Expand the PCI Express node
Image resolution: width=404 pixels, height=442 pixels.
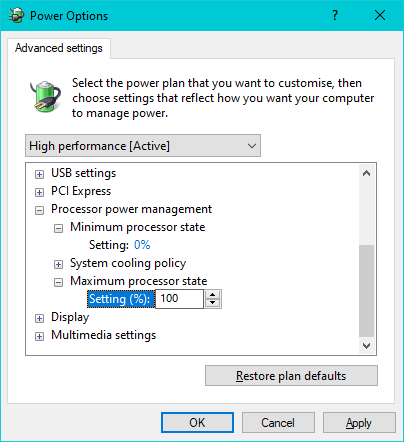point(39,192)
